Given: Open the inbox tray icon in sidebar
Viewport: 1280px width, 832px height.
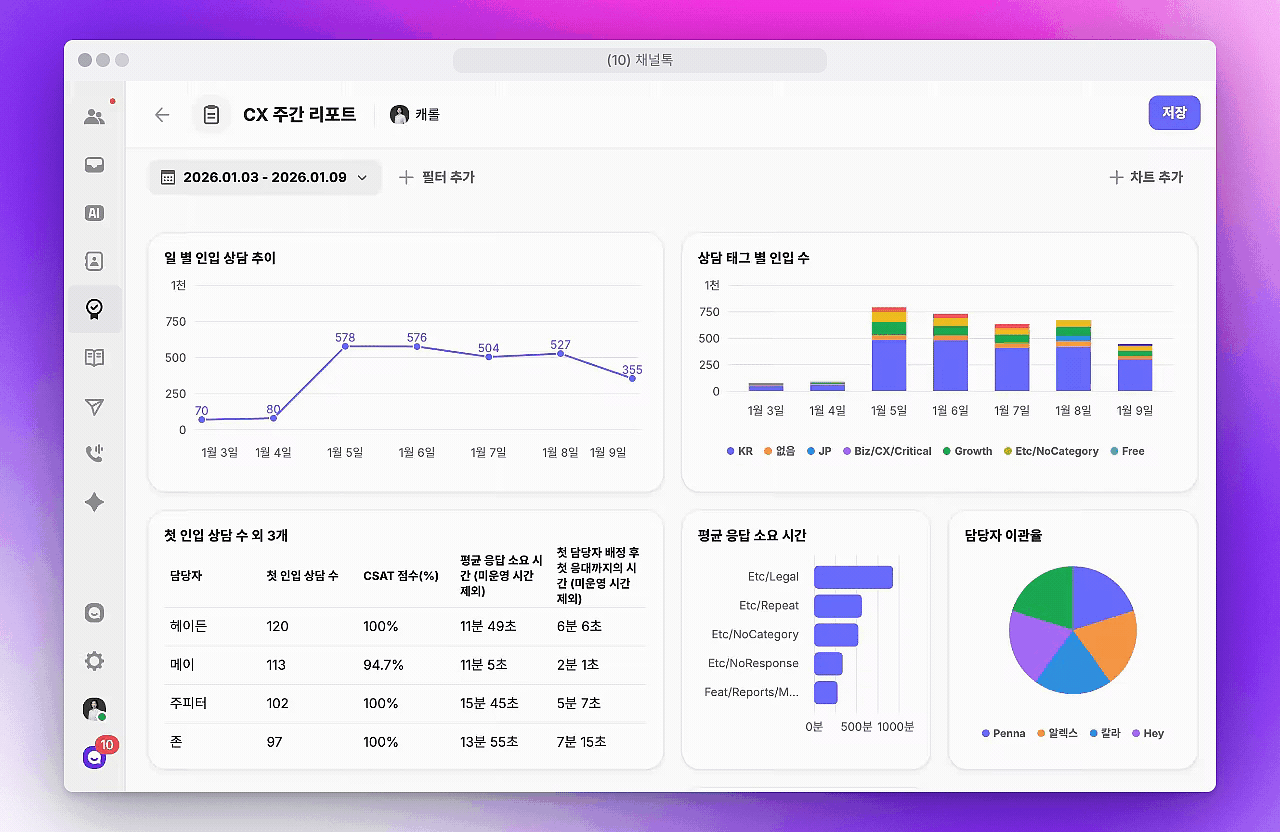Looking at the screenshot, I should coord(95,165).
